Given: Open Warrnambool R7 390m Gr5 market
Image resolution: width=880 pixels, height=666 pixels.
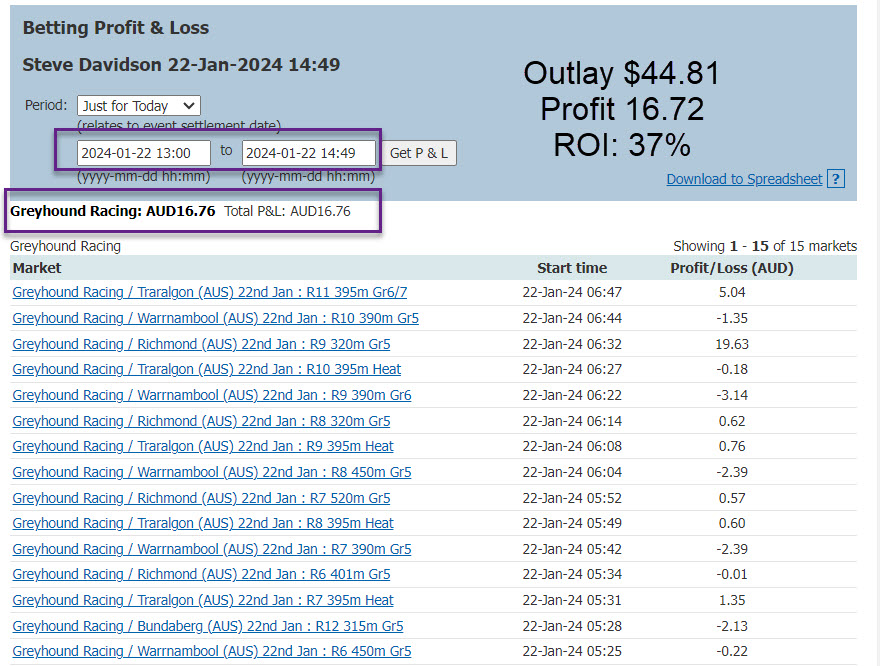Looking at the screenshot, I should click(x=211, y=549).
